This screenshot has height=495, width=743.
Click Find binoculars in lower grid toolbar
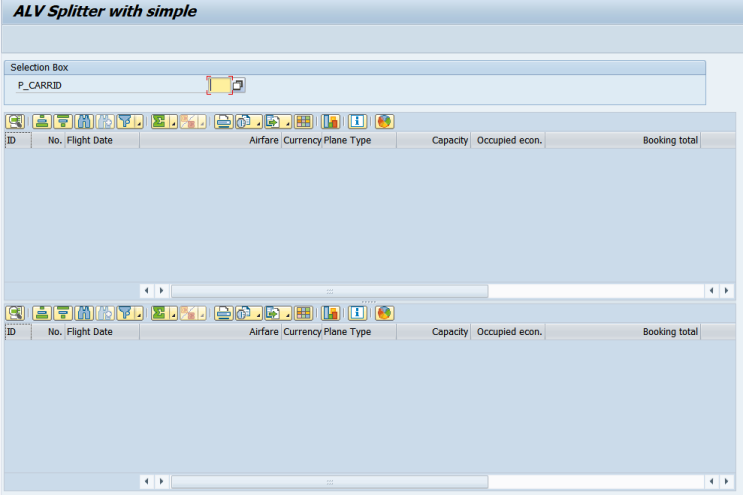point(84,313)
